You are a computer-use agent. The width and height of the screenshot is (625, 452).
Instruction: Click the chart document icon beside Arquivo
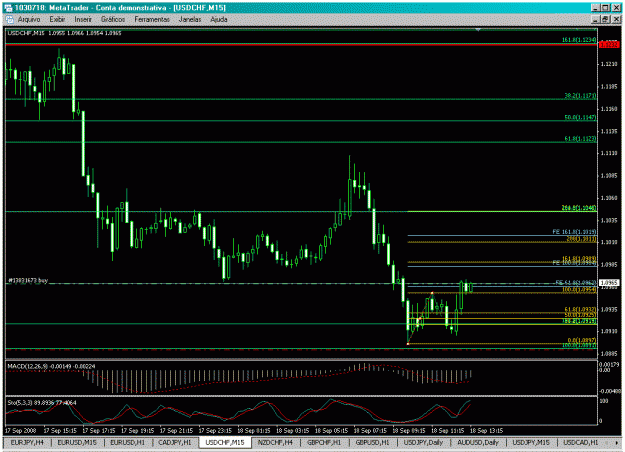(x=10, y=19)
